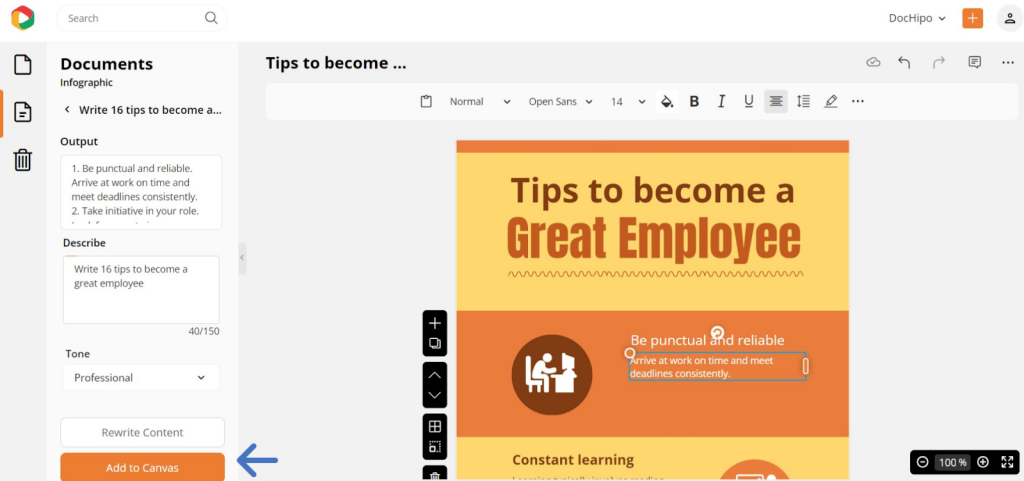Open more text toolbar options

tap(858, 101)
